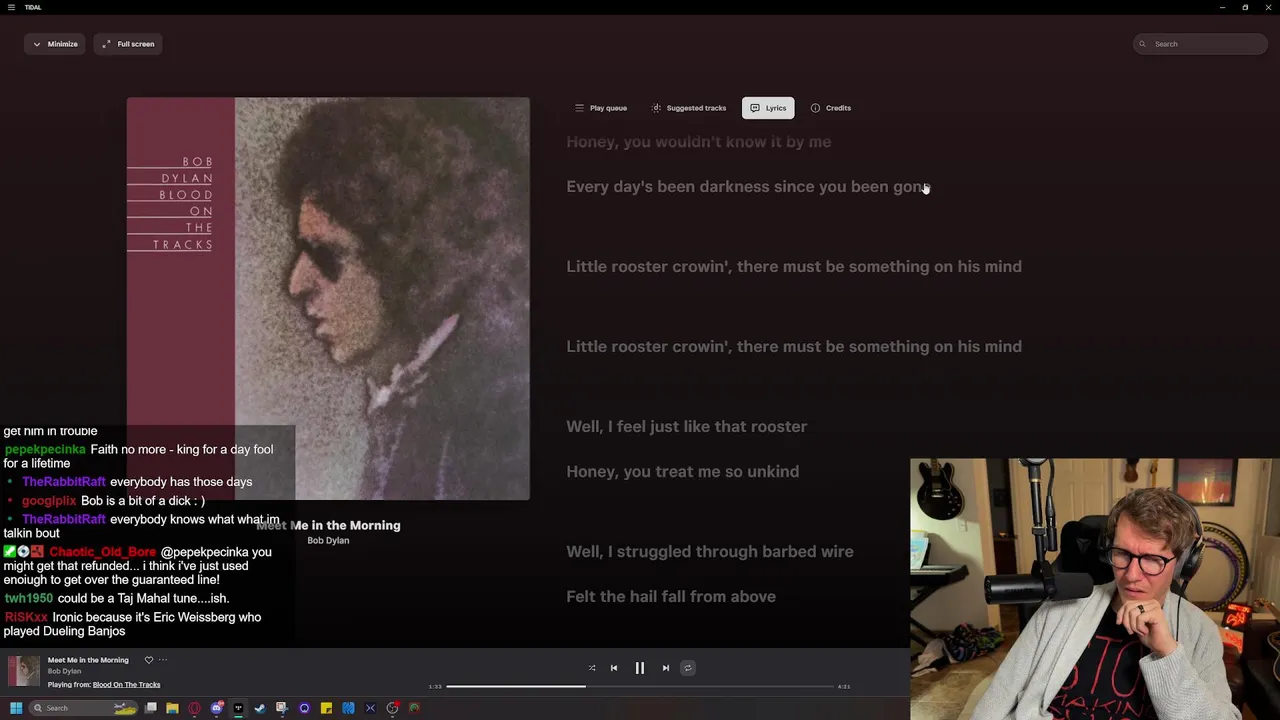
Task: Switch to Play queue tab
Action: click(x=601, y=108)
